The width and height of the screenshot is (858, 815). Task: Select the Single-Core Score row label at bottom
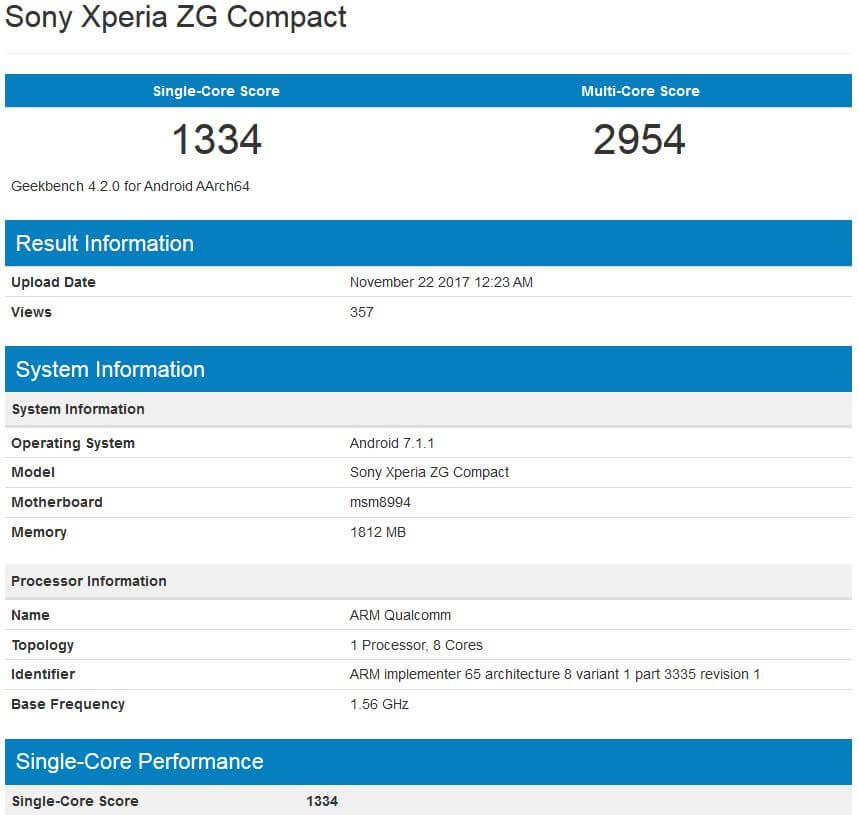click(75, 801)
